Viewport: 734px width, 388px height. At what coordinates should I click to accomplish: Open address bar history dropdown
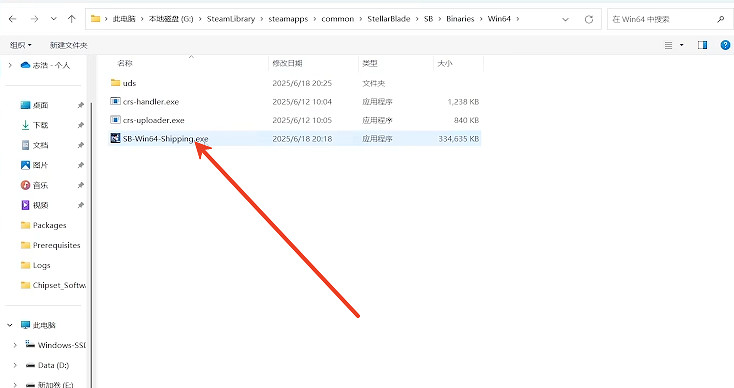[565, 19]
